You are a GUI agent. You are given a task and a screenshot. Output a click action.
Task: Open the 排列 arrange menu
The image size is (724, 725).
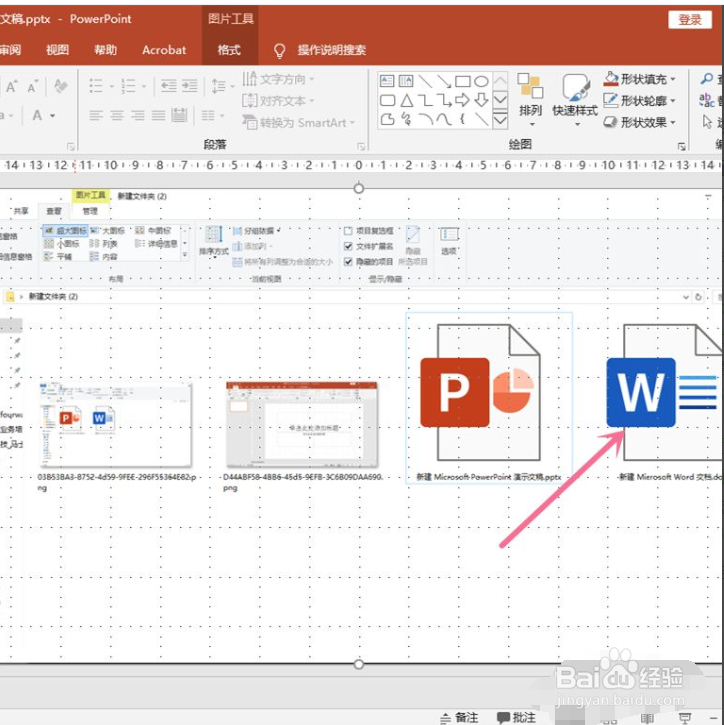[530, 100]
